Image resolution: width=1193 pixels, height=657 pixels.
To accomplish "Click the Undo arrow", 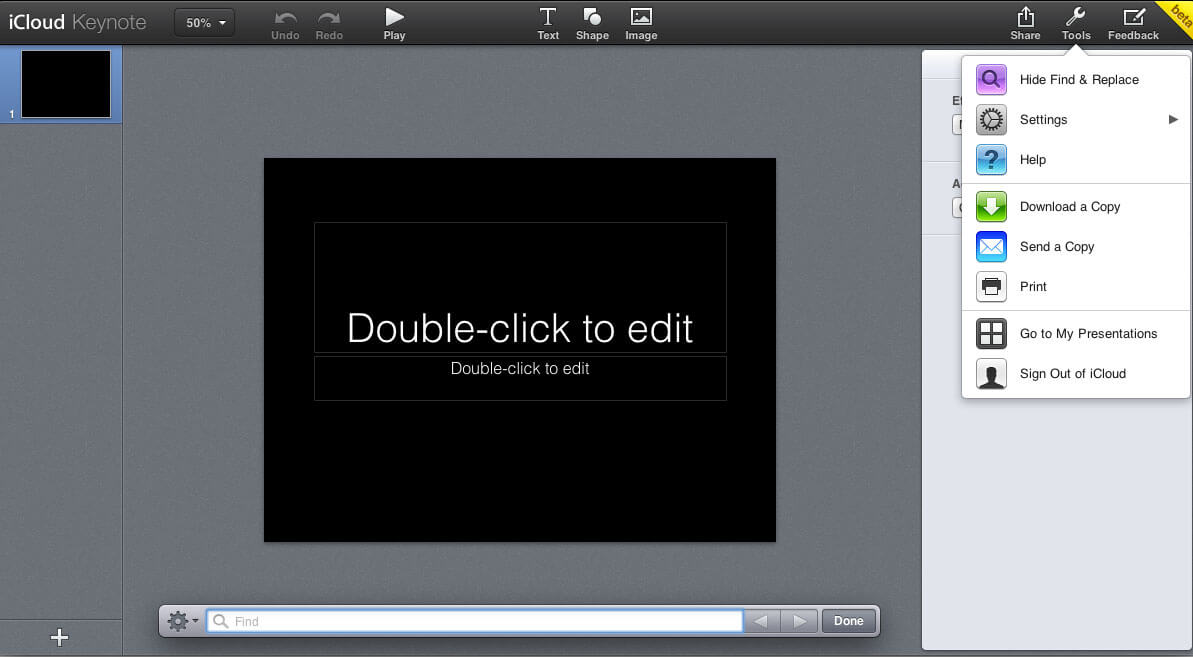I will pos(285,18).
